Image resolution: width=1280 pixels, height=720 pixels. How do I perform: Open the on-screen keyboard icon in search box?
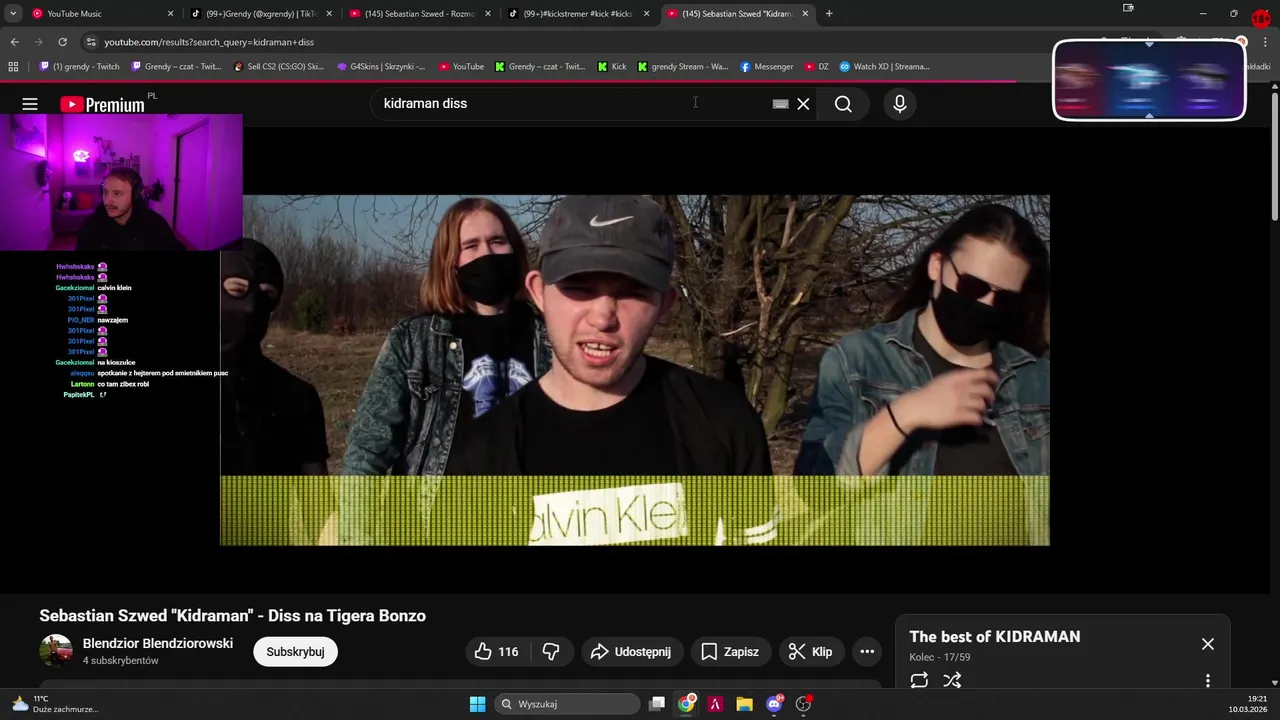[x=781, y=104]
